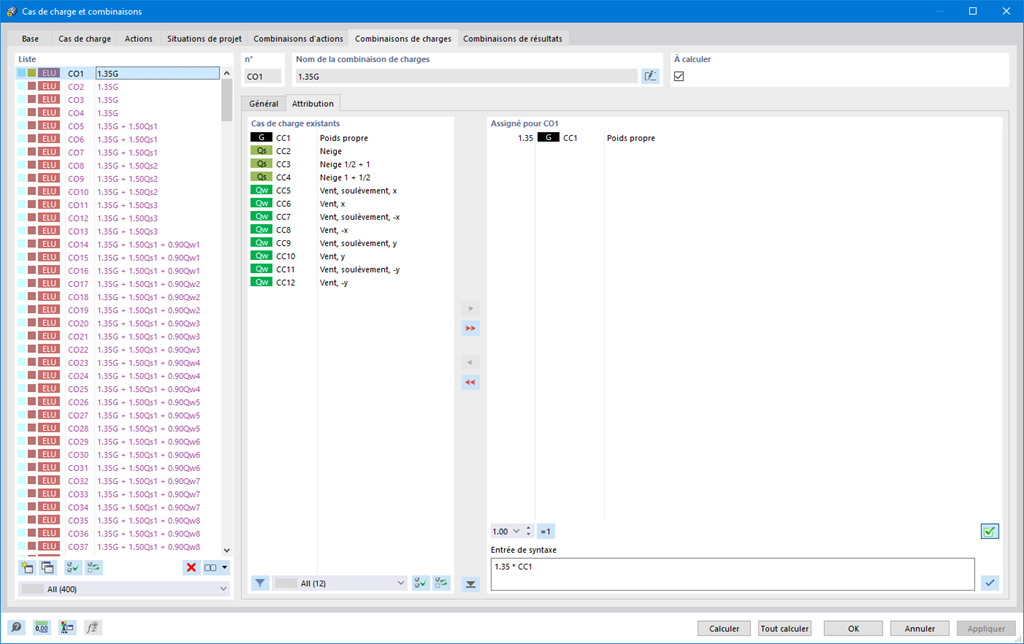The image size is (1024, 644).
Task: Select CC6 Vent, x load case
Action: click(x=351, y=204)
